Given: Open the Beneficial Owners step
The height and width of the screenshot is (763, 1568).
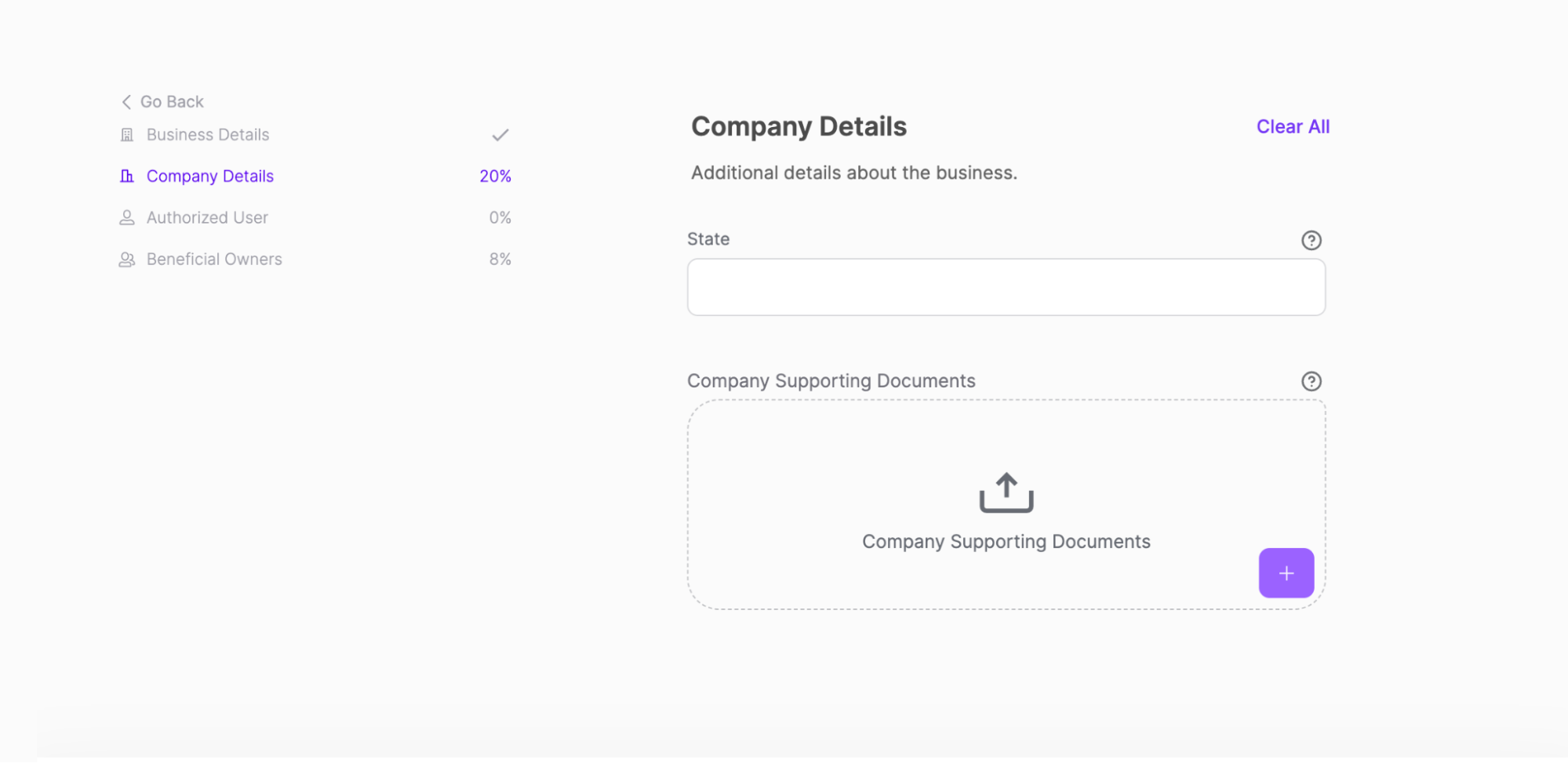Looking at the screenshot, I should click(214, 260).
